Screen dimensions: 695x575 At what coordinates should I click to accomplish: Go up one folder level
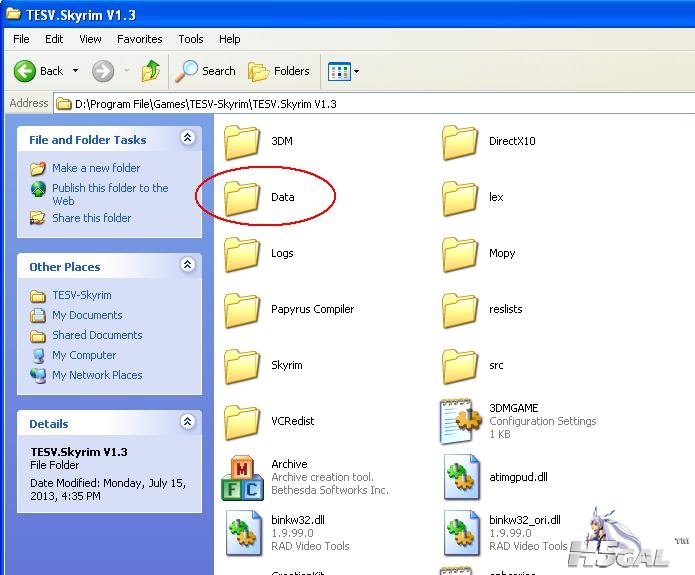[151, 71]
